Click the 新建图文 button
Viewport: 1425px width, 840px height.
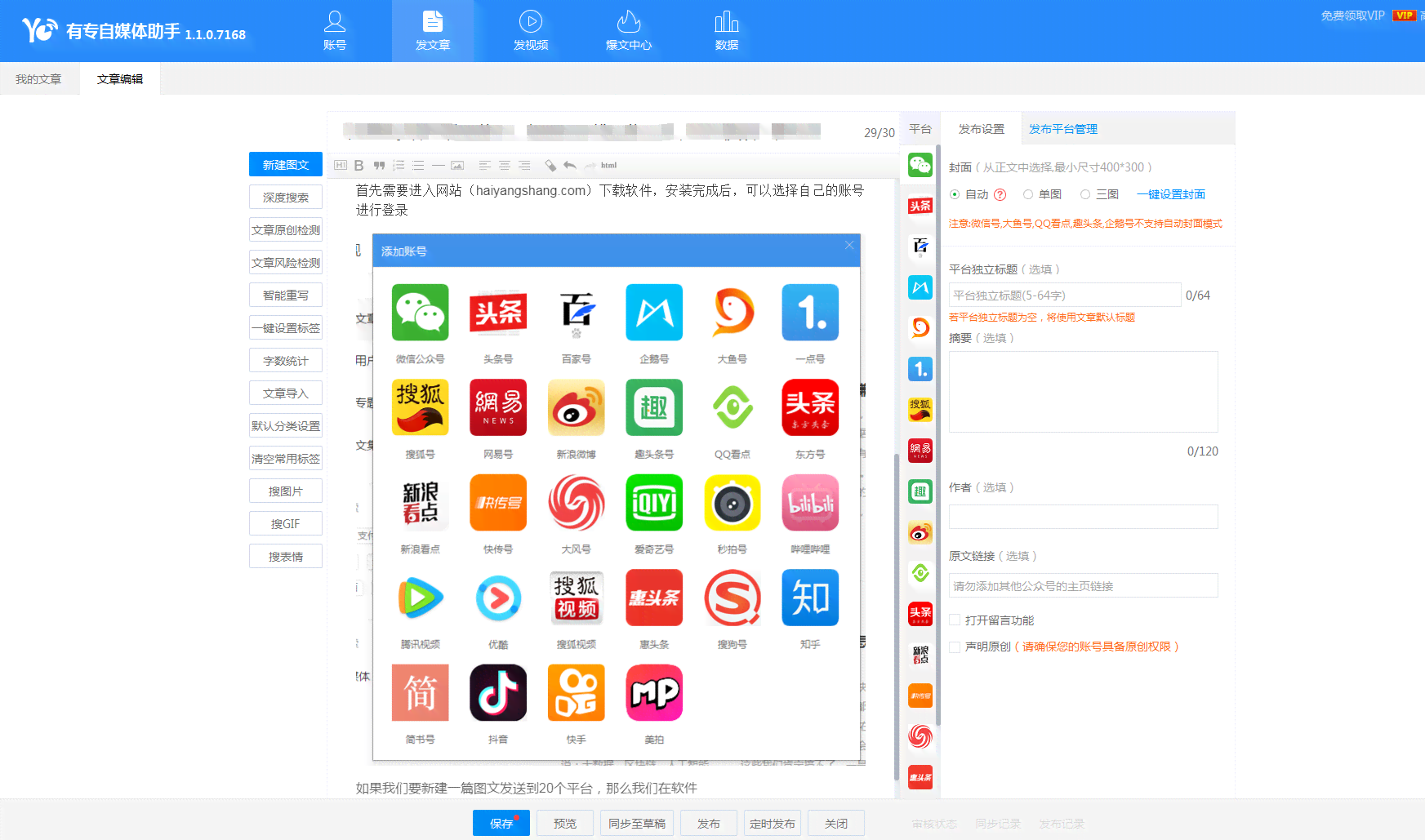[x=286, y=164]
